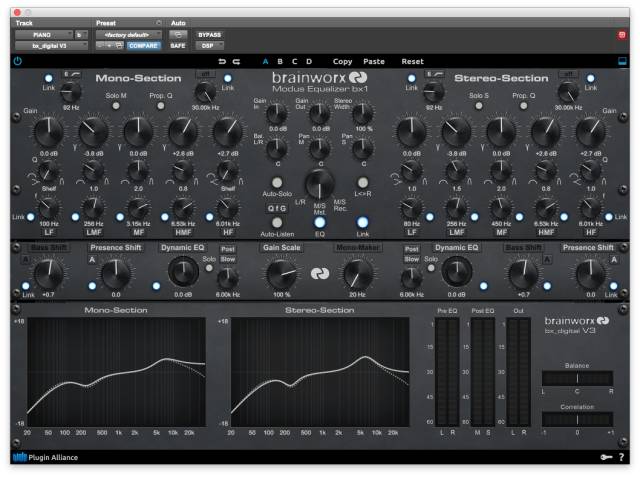Click the Q f G button

[277, 209]
